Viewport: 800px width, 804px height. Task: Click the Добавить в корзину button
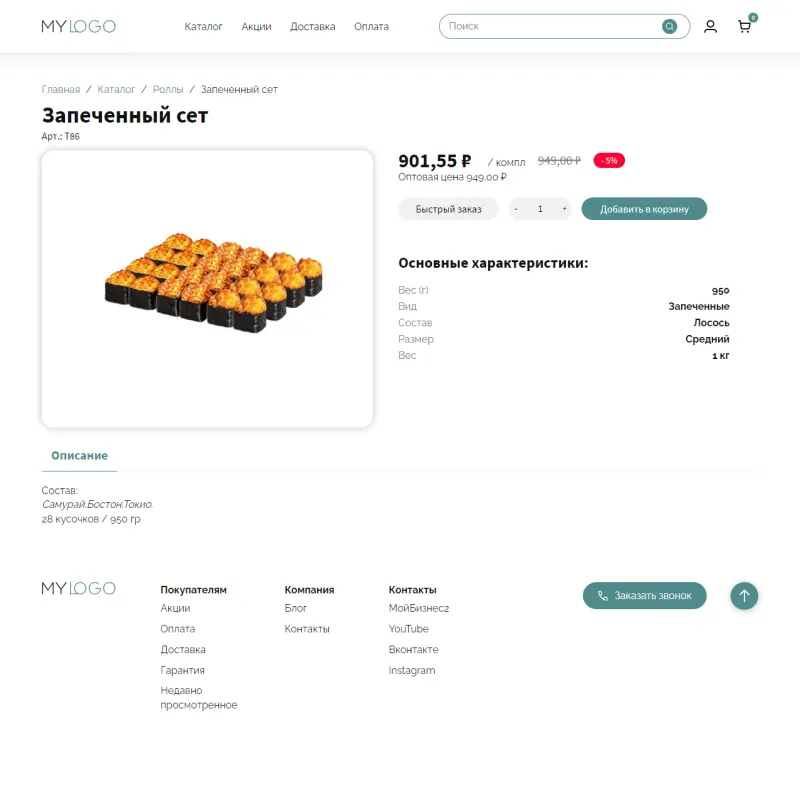tap(644, 209)
